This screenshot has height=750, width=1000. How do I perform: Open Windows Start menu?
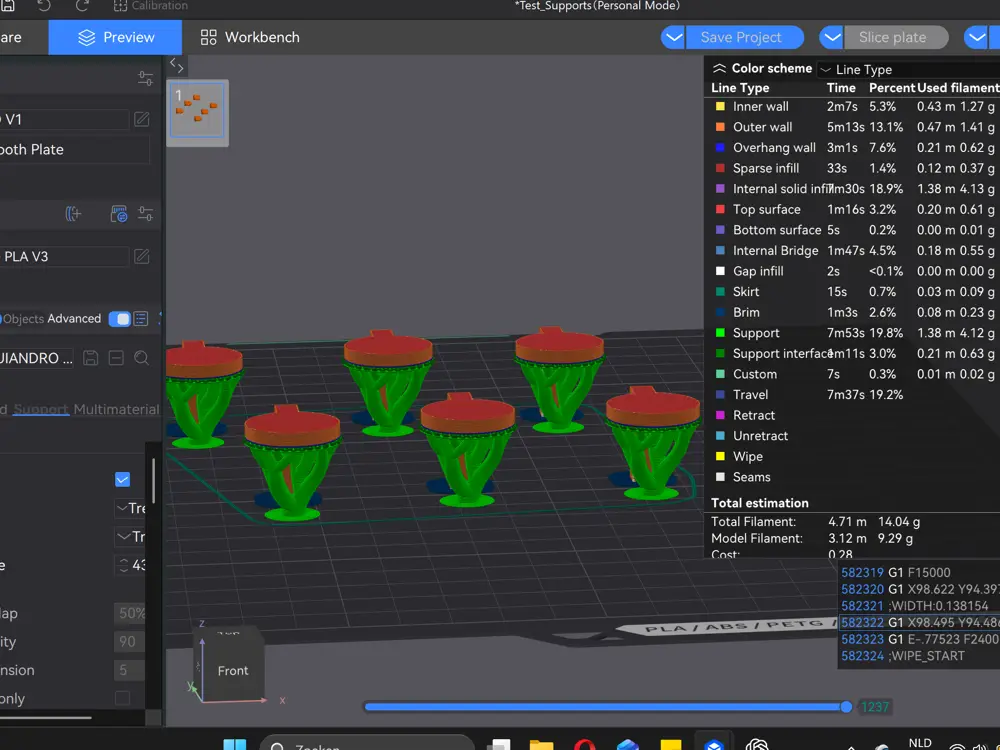tap(235, 744)
